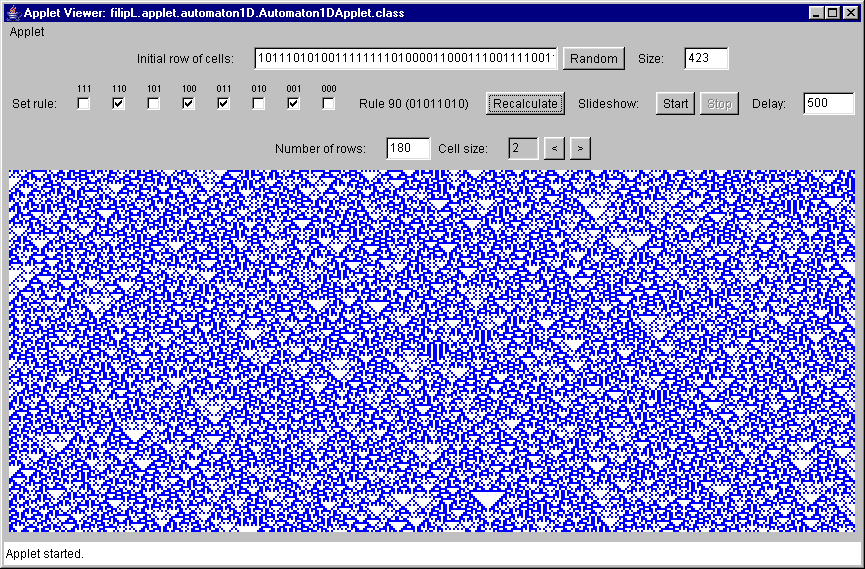Click the Recalculate button
Screen dimensions: 865x569
[x=525, y=103]
